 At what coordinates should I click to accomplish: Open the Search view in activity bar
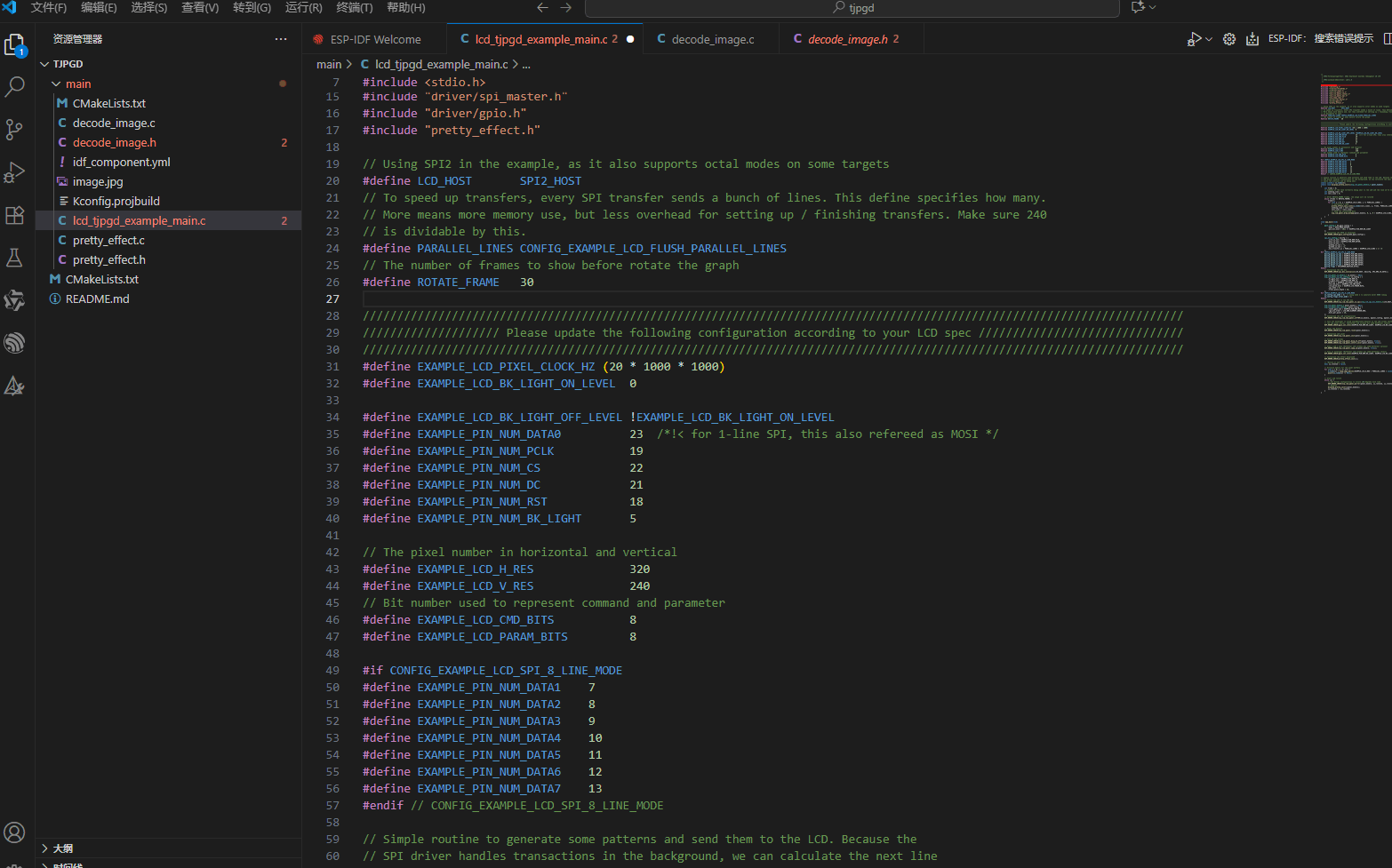click(x=15, y=87)
